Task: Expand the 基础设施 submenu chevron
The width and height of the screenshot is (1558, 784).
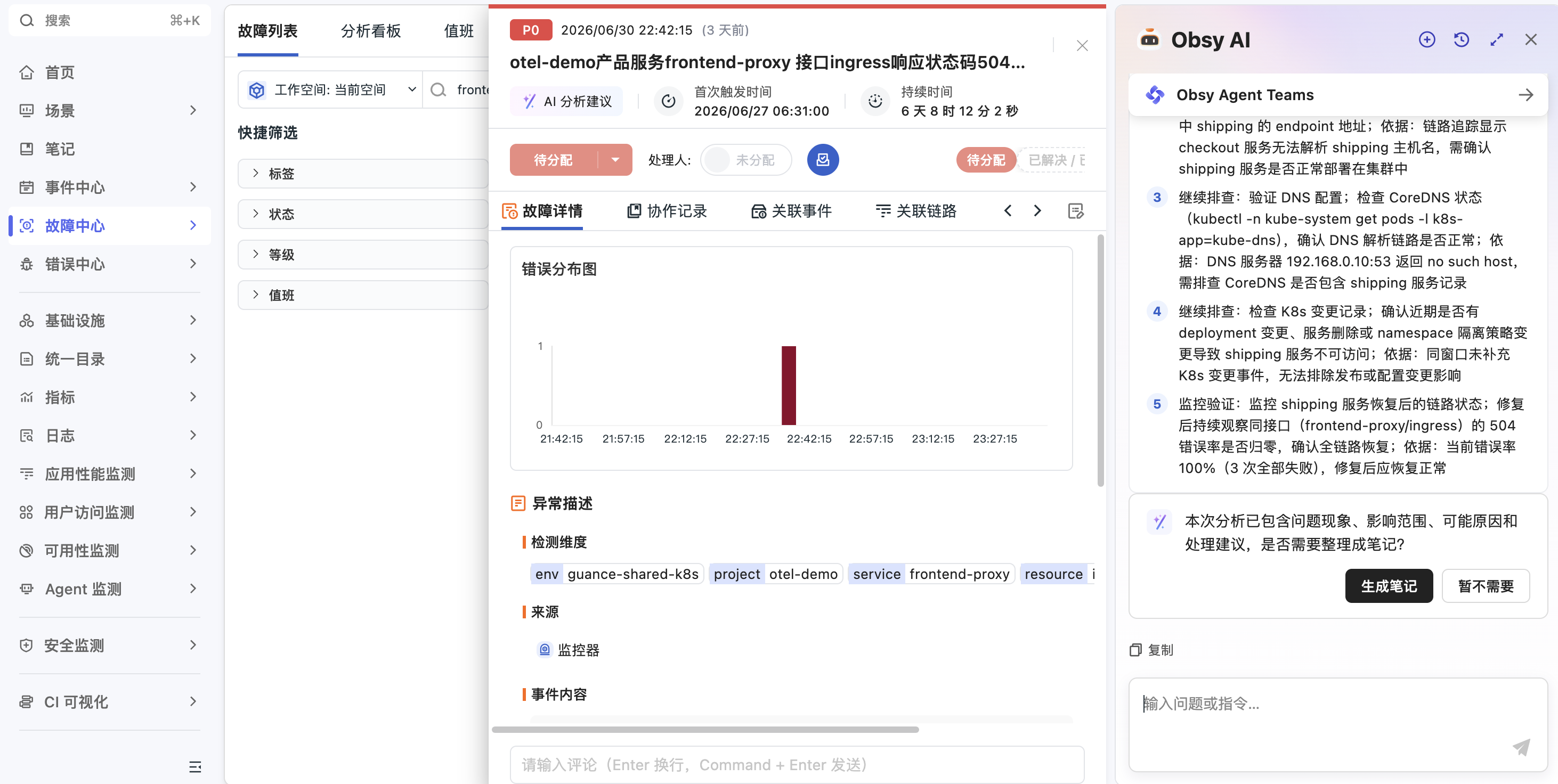Action: [x=193, y=321]
